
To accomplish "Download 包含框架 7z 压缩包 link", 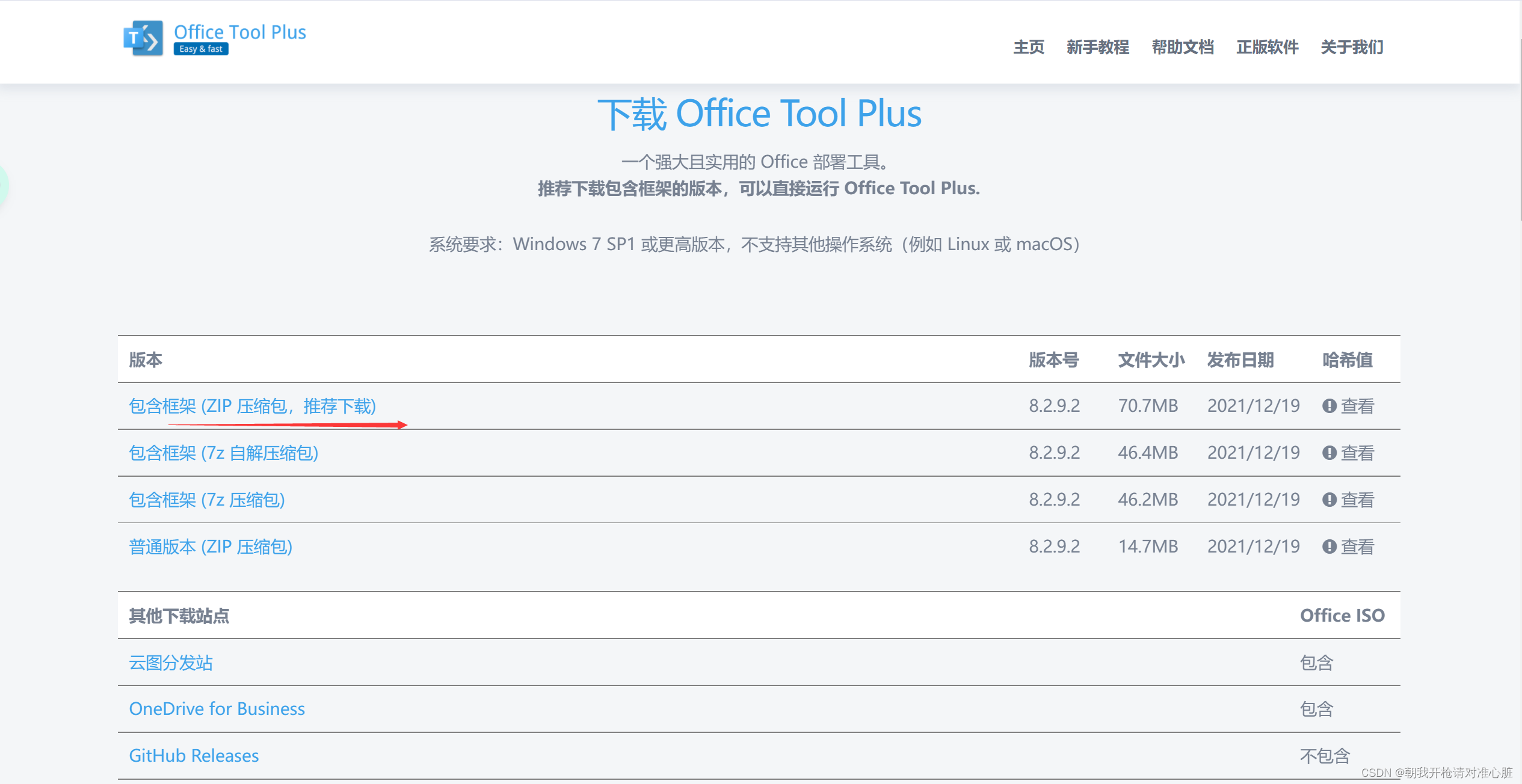I will [x=207, y=500].
